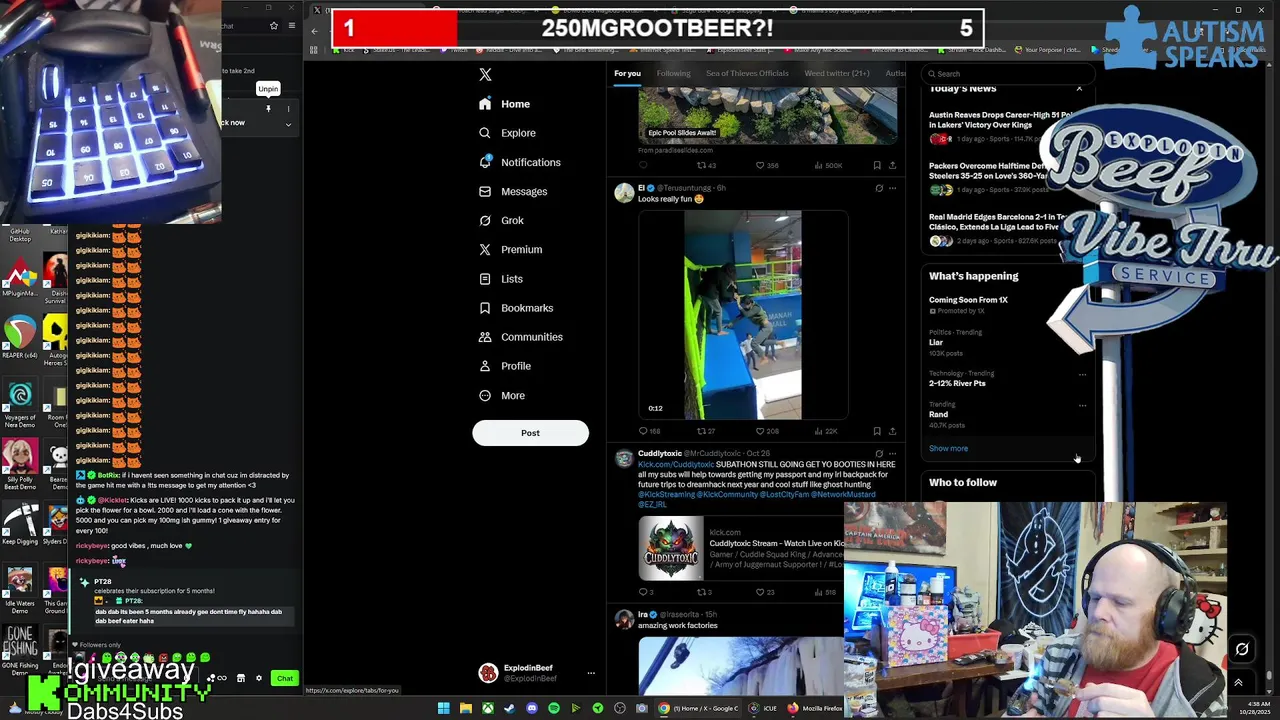Open El's profile avatar
The width and height of the screenshot is (1280, 720).
624,193
